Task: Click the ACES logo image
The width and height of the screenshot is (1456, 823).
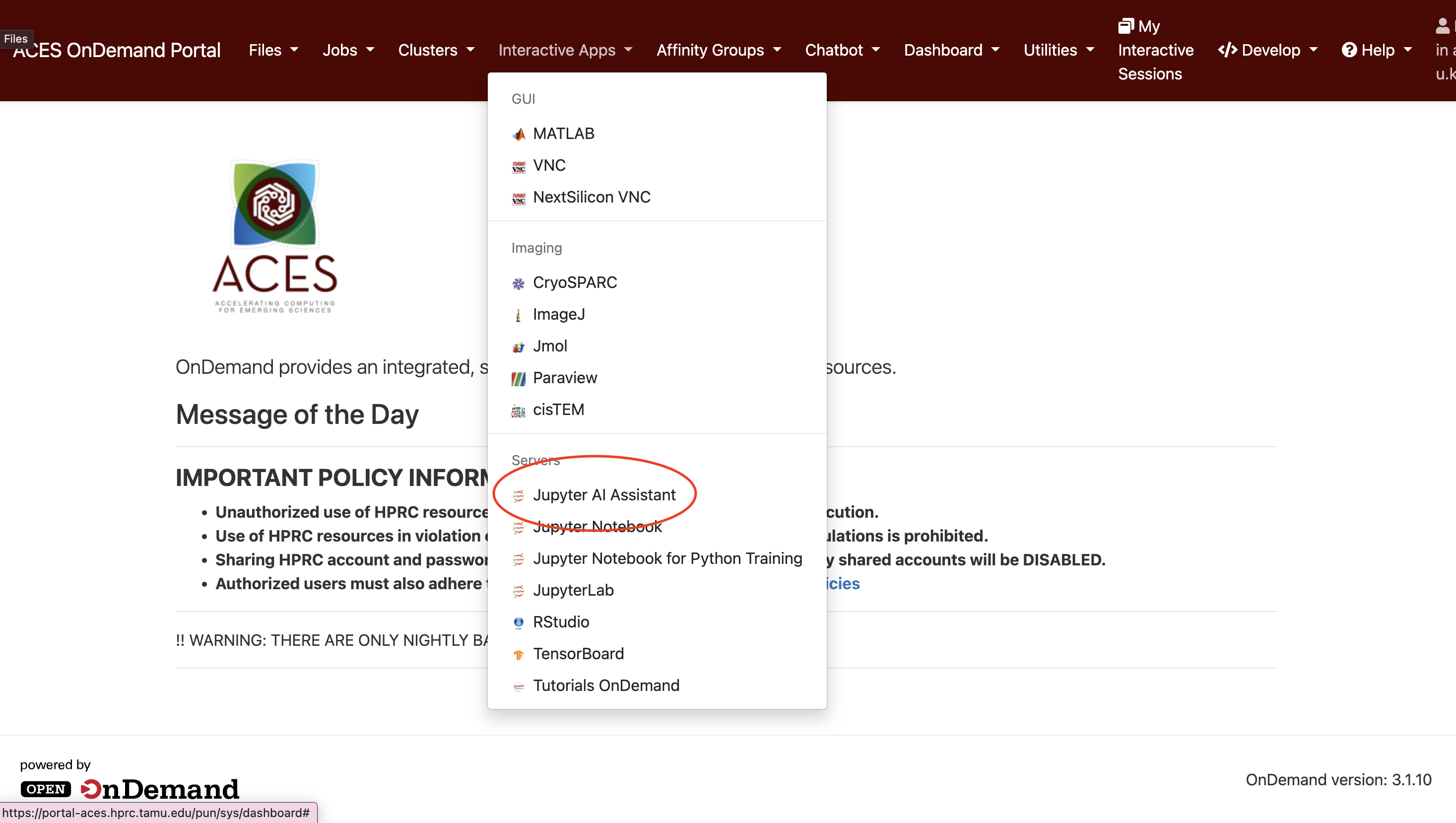Action: [x=275, y=236]
